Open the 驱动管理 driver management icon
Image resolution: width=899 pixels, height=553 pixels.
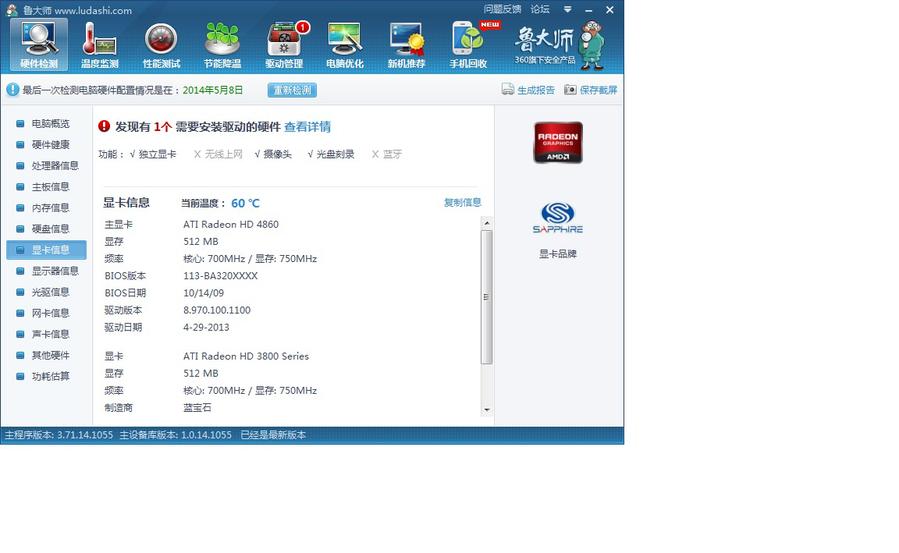284,45
